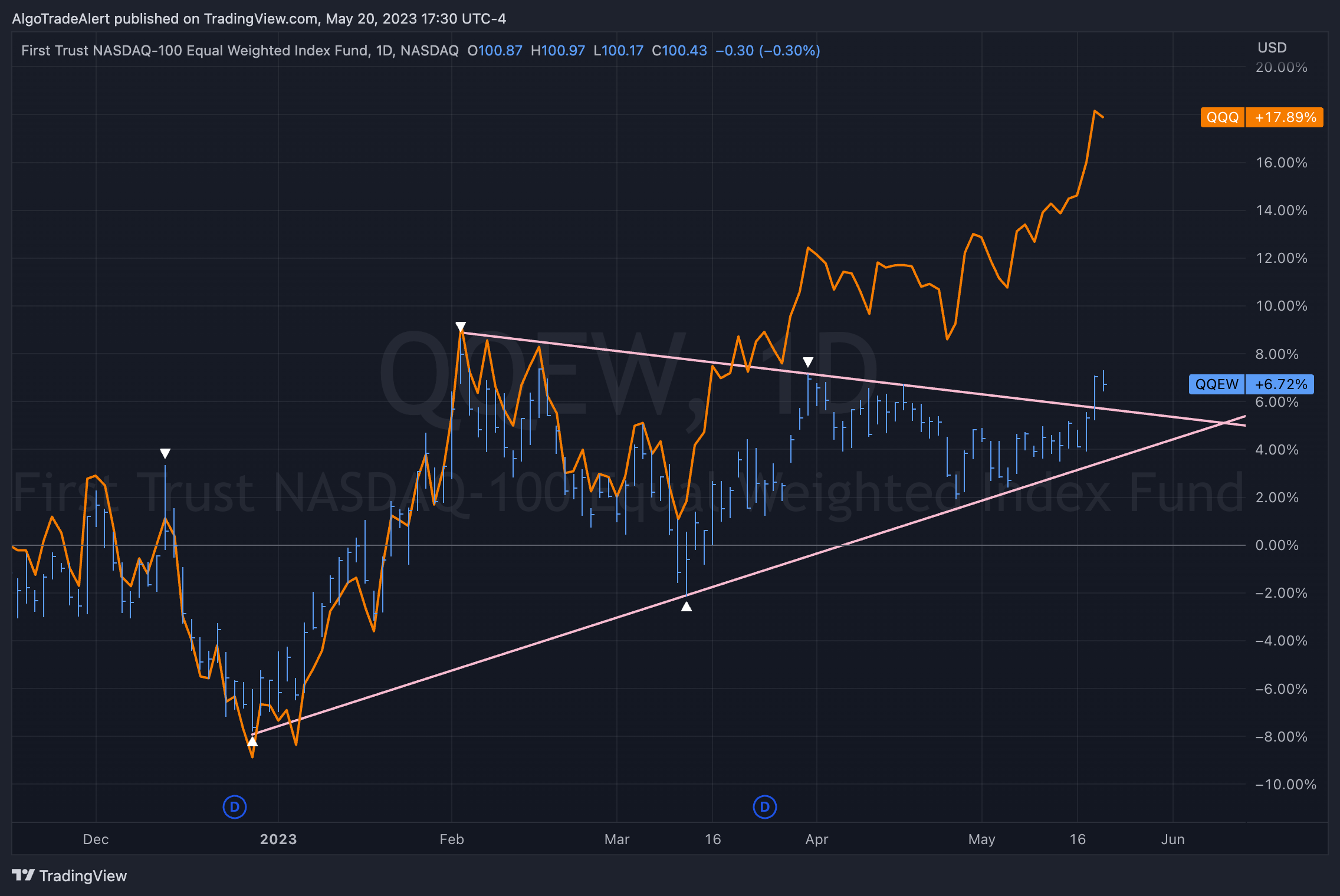Image resolution: width=1340 pixels, height=896 pixels.
Task: Click the +17.89% QQQ value tag
Action: 1285,117
